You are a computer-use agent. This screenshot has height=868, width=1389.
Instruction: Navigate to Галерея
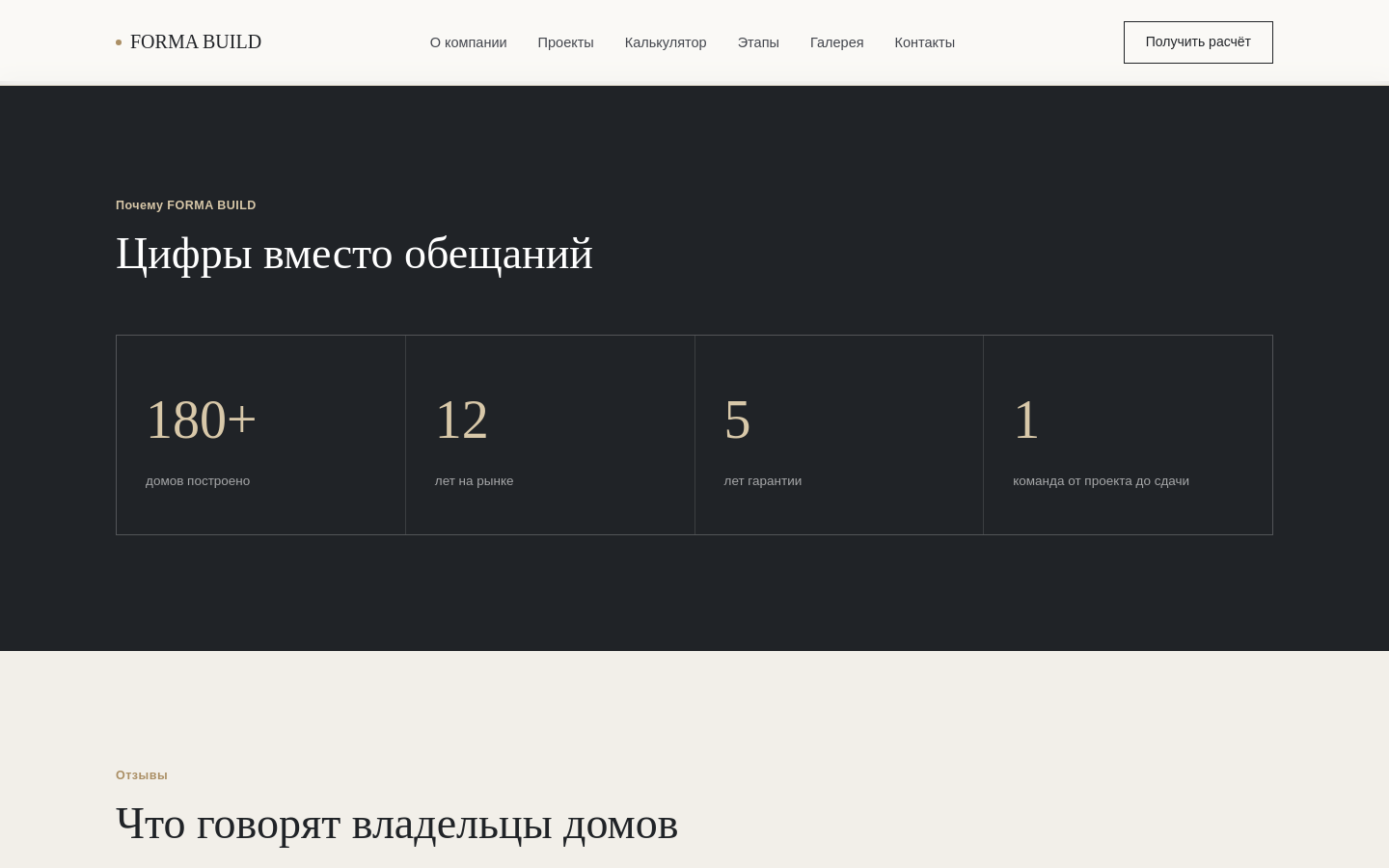pos(836,42)
